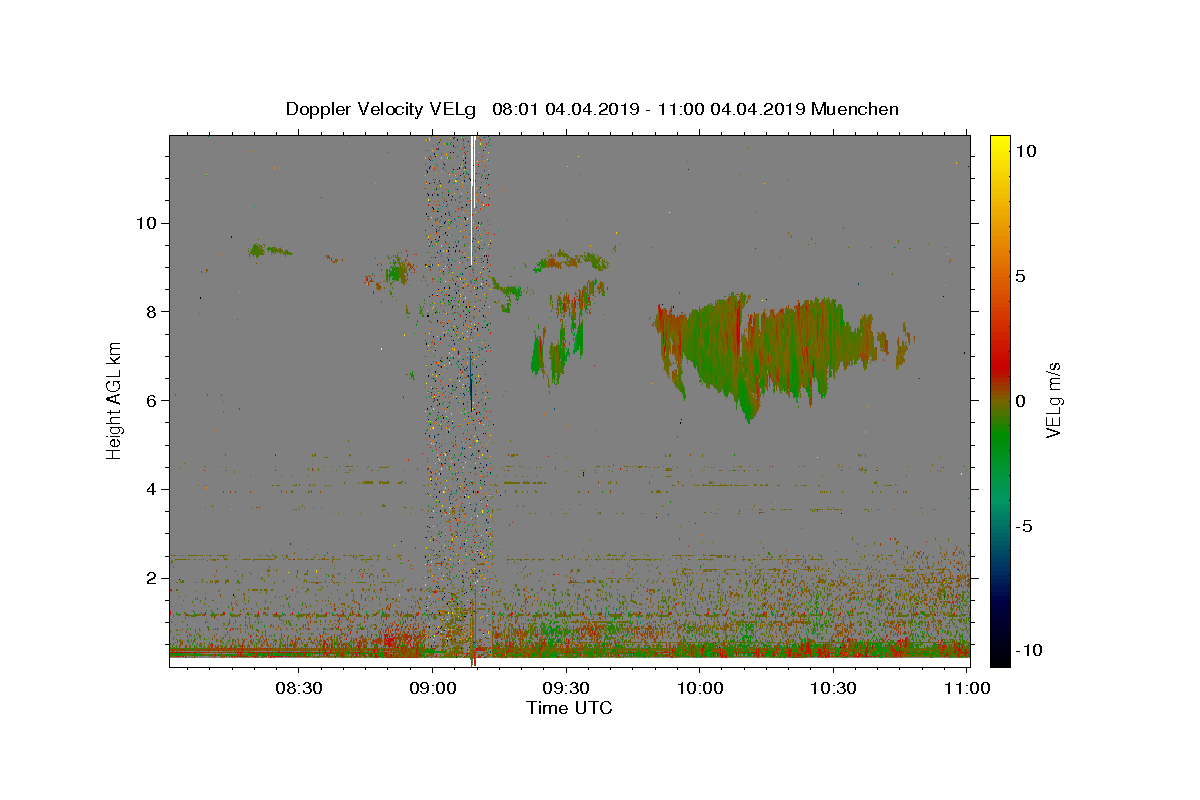Select the 10:30 time tick label
1200x800 pixels.
pyautogui.click(x=833, y=688)
